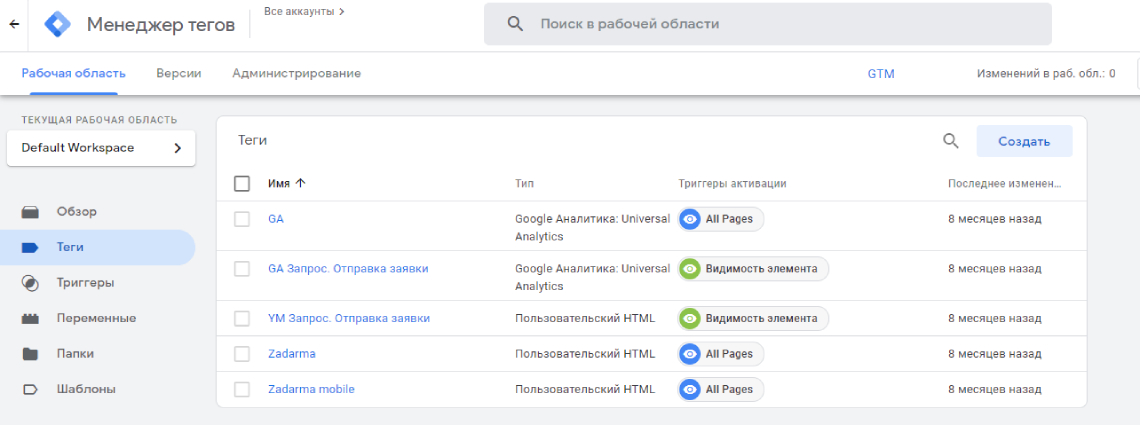Tick checkbox for YM Запрос. Отправка заявки

tap(242, 318)
